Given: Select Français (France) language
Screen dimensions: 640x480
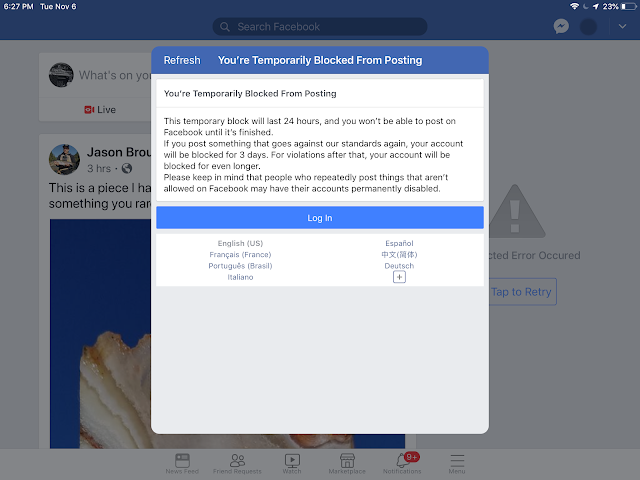Looking at the screenshot, I should 240,255.
